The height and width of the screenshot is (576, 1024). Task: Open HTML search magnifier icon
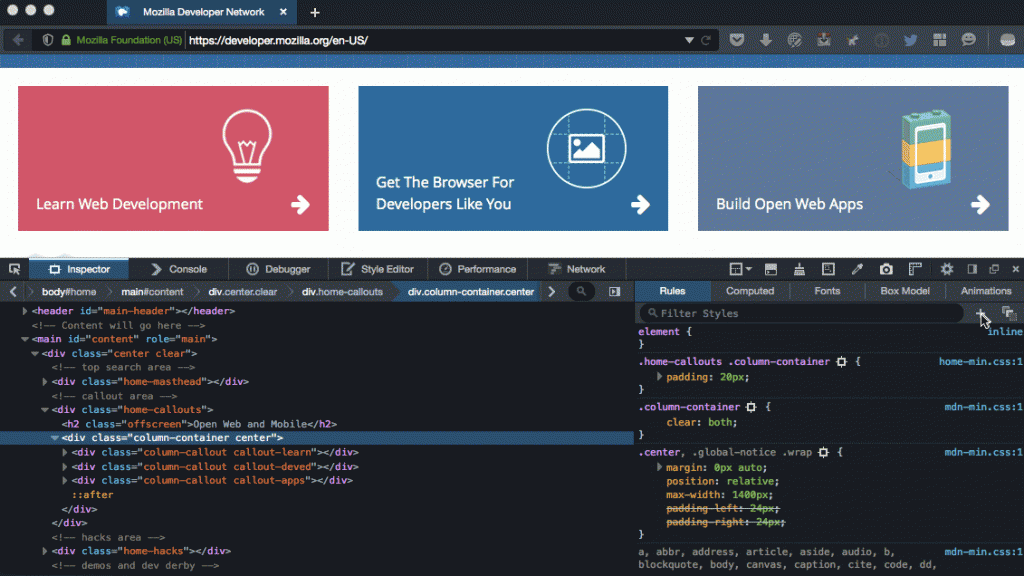[x=581, y=291]
